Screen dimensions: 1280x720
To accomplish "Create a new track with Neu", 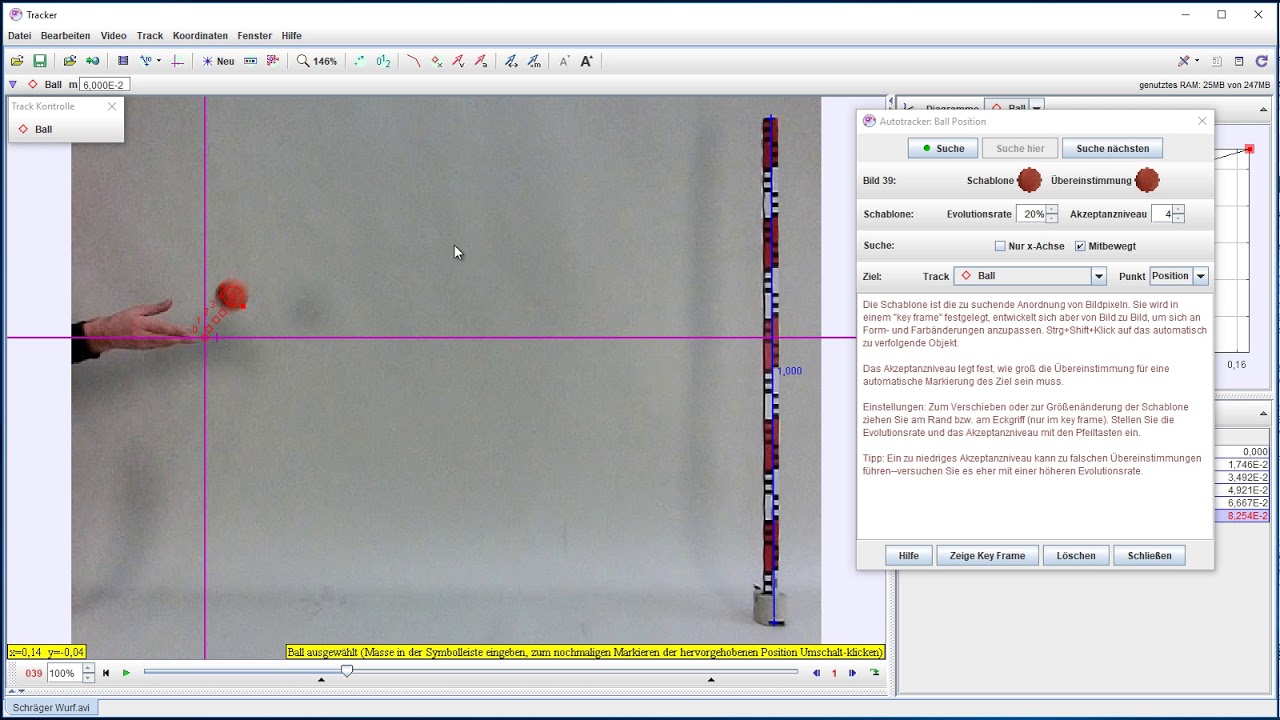I will click(x=218, y=61).
